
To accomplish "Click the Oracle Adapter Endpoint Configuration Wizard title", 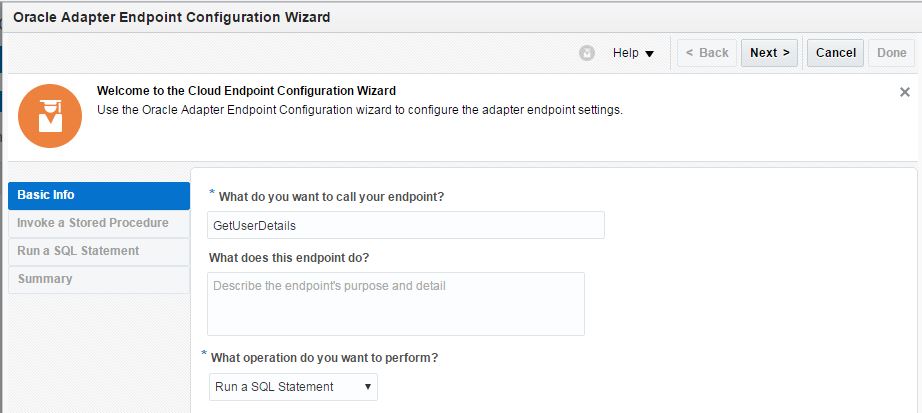I will tap(171, 17).
